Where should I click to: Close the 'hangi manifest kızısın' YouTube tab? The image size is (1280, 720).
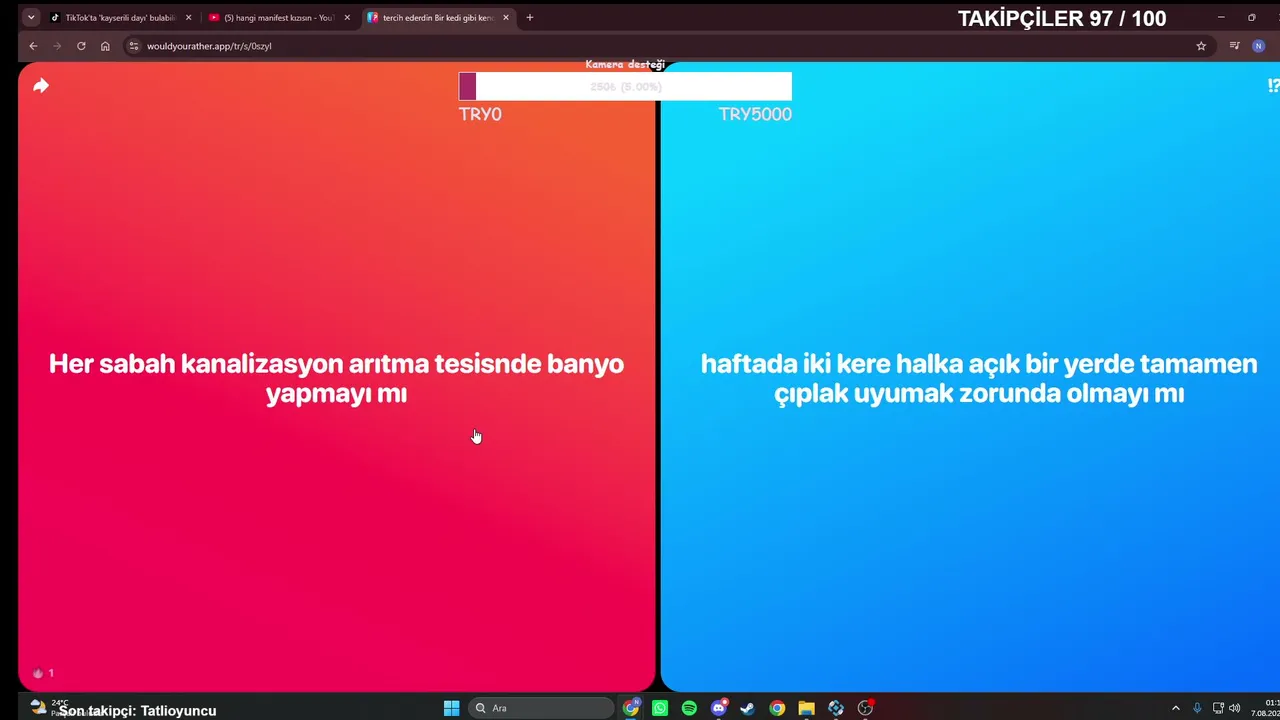(x=347, y=17)
